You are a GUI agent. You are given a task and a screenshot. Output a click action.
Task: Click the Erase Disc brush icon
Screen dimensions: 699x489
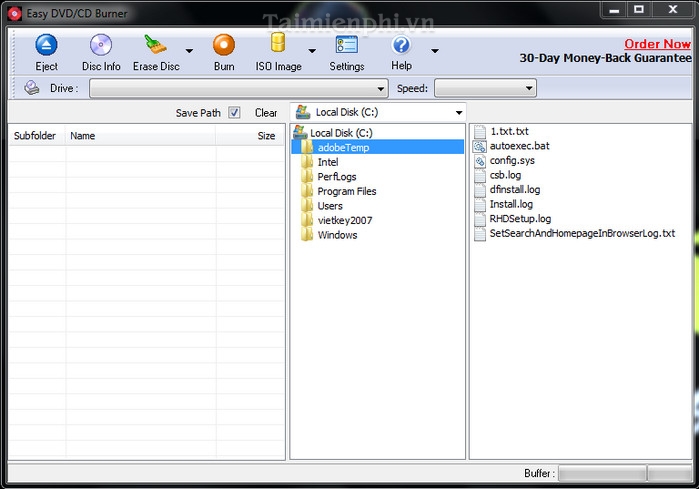(x=155, y=45)
